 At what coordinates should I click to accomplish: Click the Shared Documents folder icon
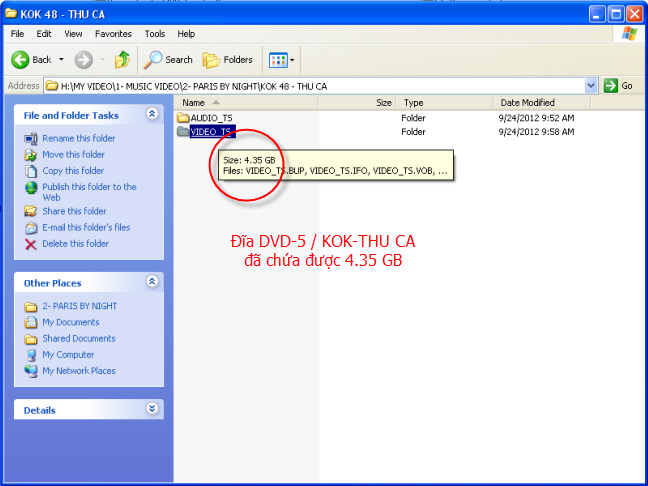click(x=31, y=339)
